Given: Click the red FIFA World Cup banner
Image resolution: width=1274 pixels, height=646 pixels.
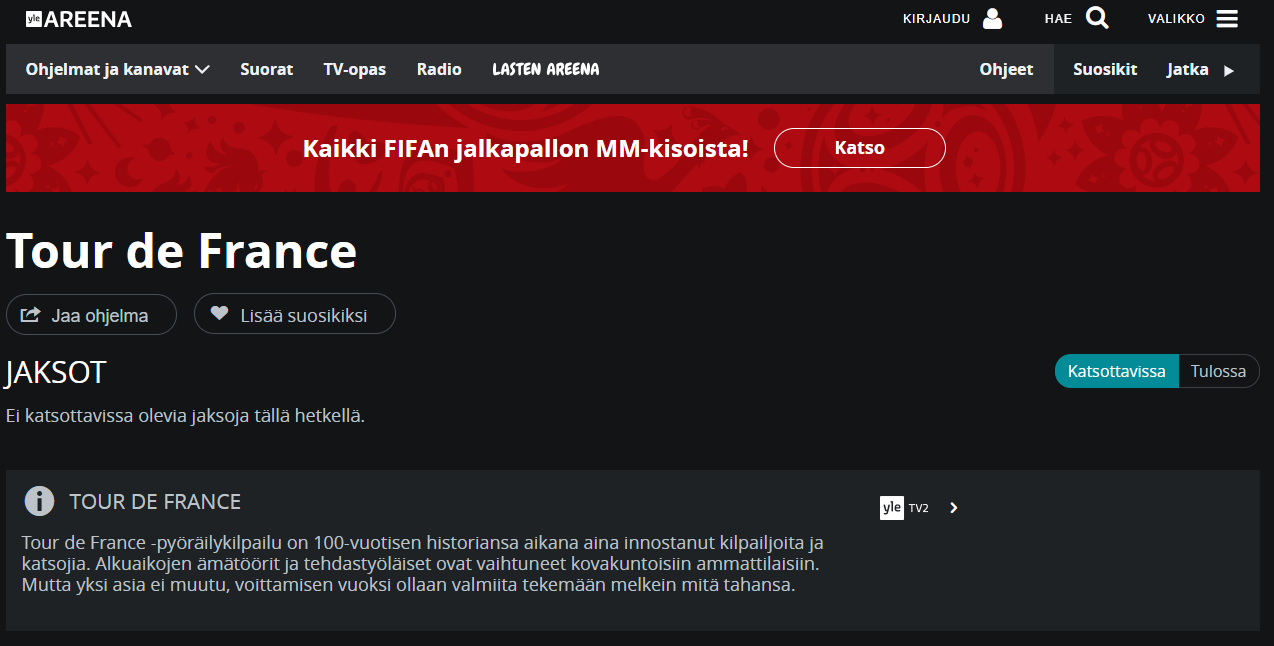Looking at the screenshot, I should coord(636,147).
